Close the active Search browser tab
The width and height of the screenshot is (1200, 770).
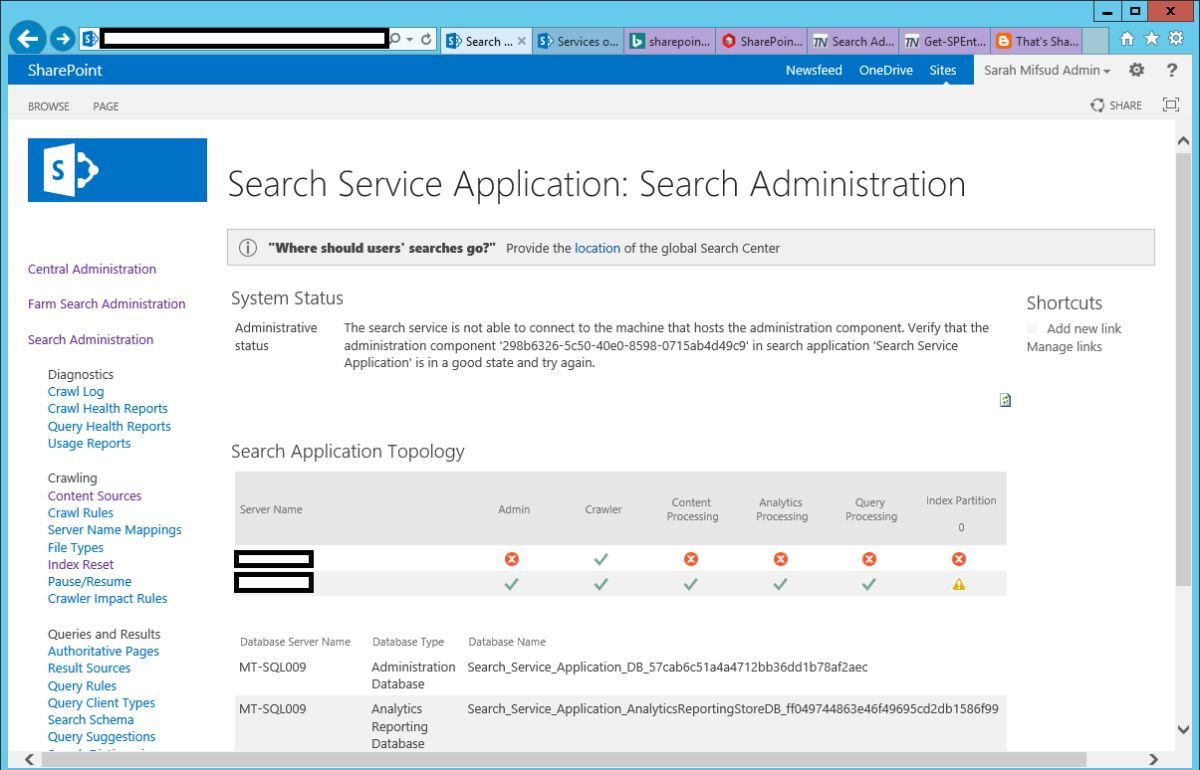point(522,41)
